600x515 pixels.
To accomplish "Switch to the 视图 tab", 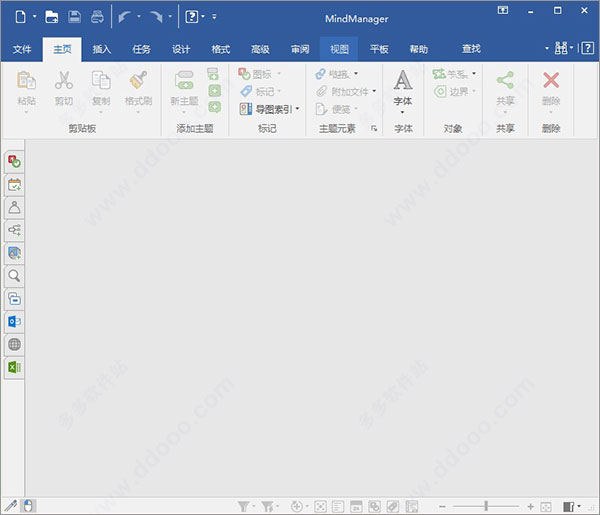I will coord(339,49).
